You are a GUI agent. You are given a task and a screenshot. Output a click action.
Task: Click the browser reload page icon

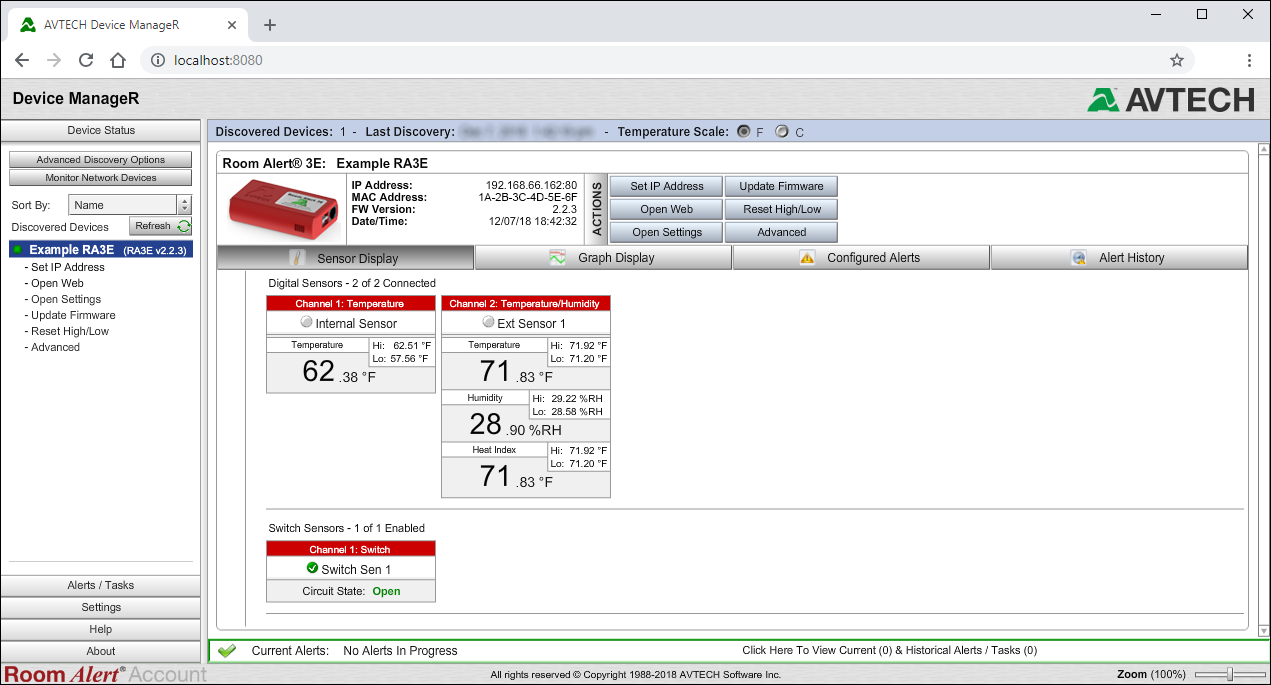click(86, 60)
